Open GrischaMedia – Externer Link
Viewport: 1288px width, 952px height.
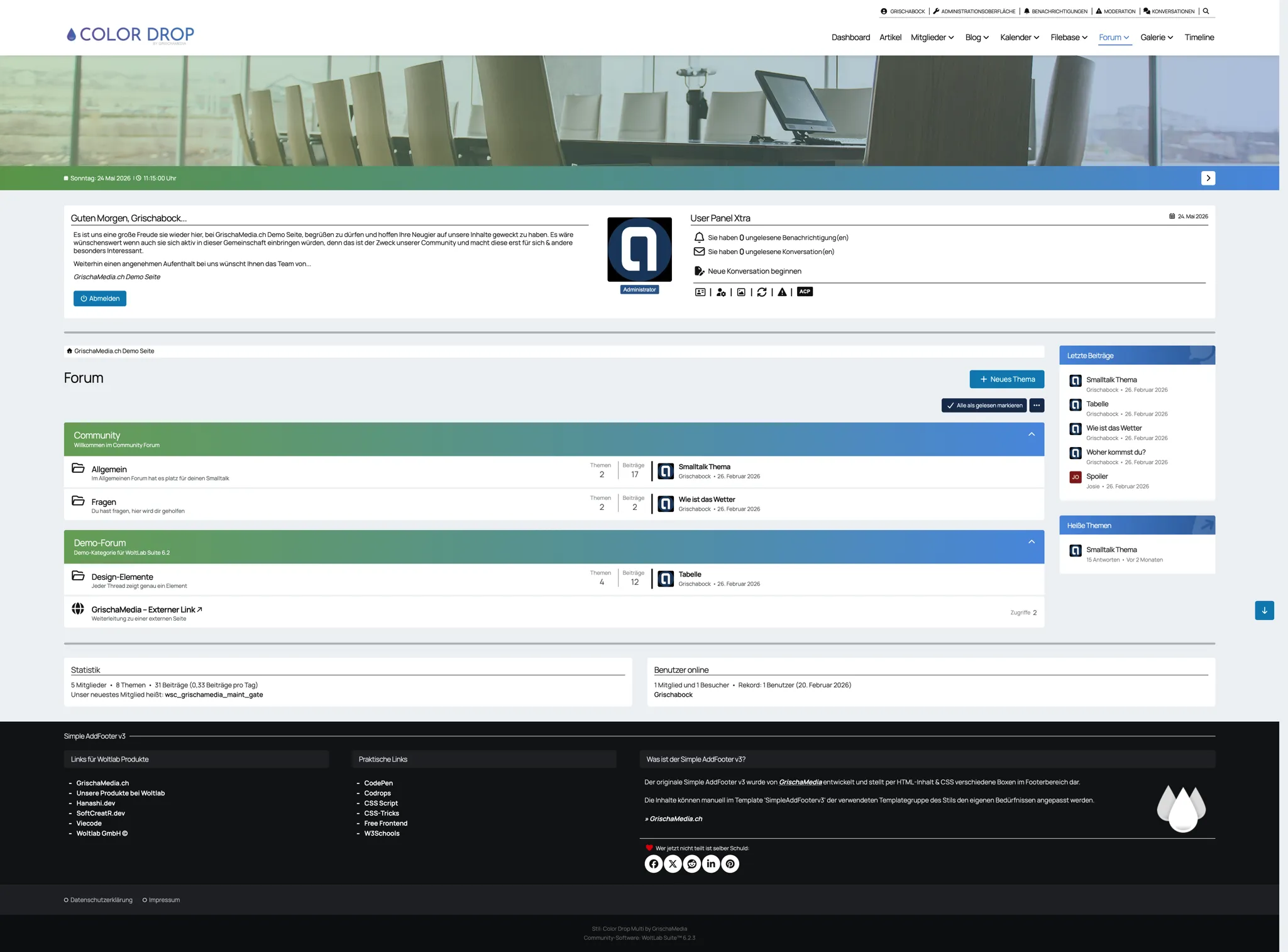pyautogui.click(x=147, y=609)
